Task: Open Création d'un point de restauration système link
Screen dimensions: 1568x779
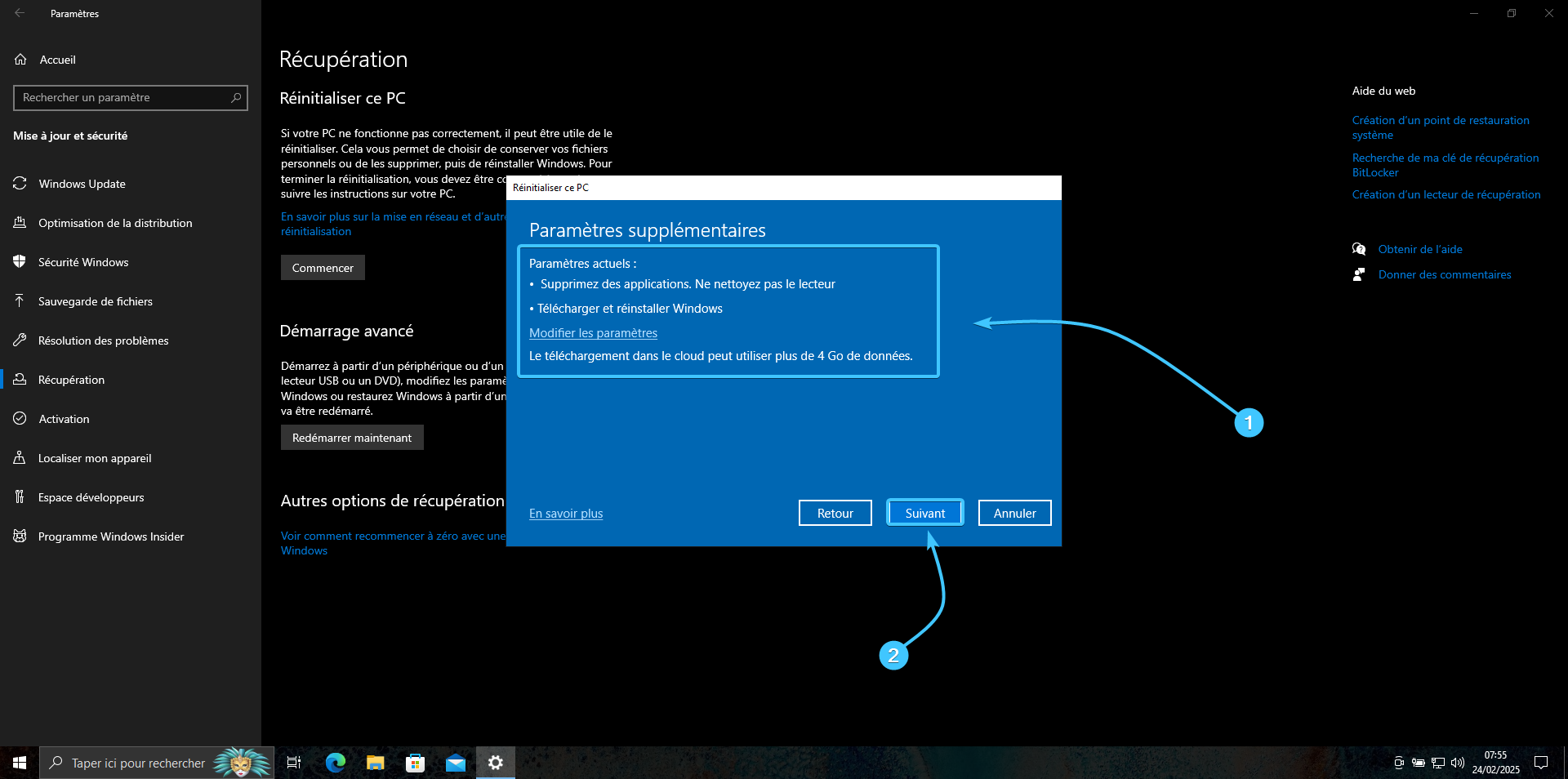Action: point(1441,127)
